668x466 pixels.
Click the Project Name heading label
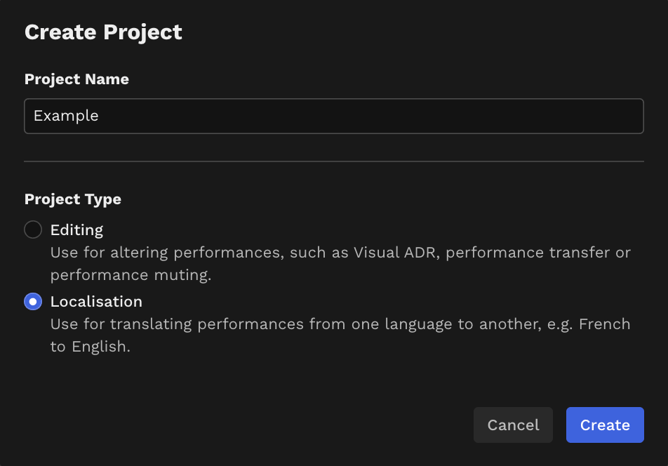click(77, 79)
